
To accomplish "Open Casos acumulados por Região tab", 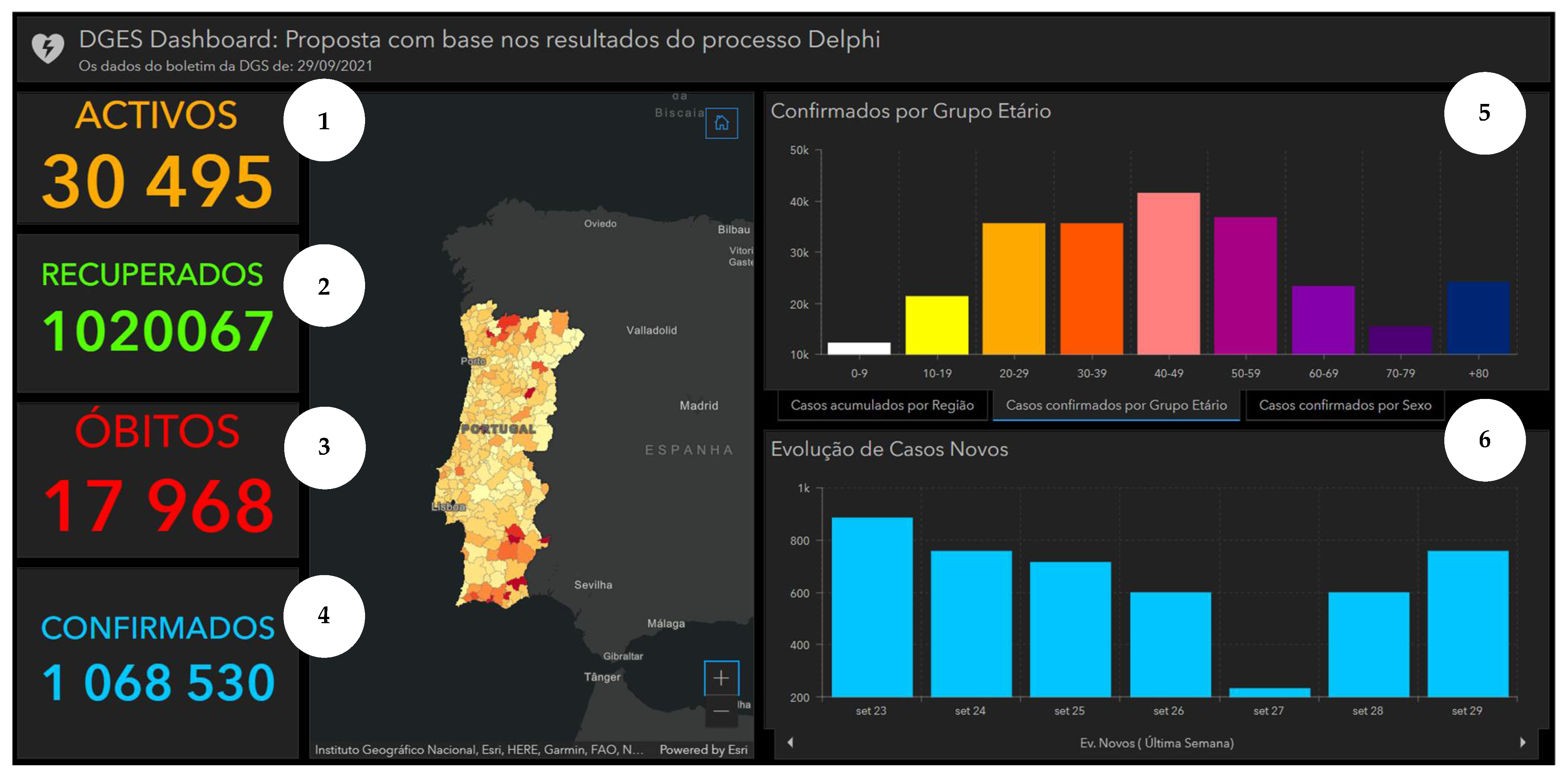I will coord(882,405).
